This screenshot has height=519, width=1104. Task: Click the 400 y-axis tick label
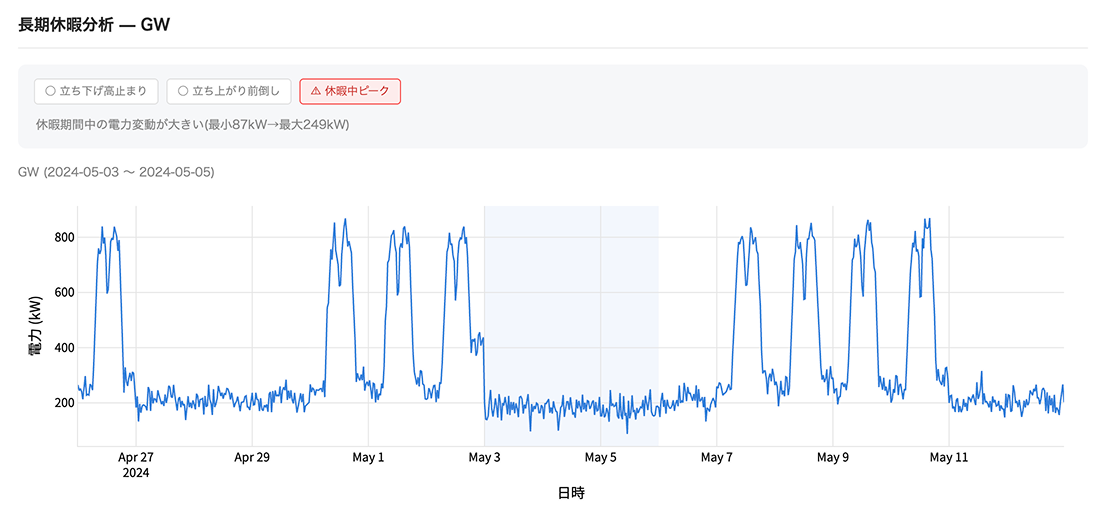tap(64, 348)
